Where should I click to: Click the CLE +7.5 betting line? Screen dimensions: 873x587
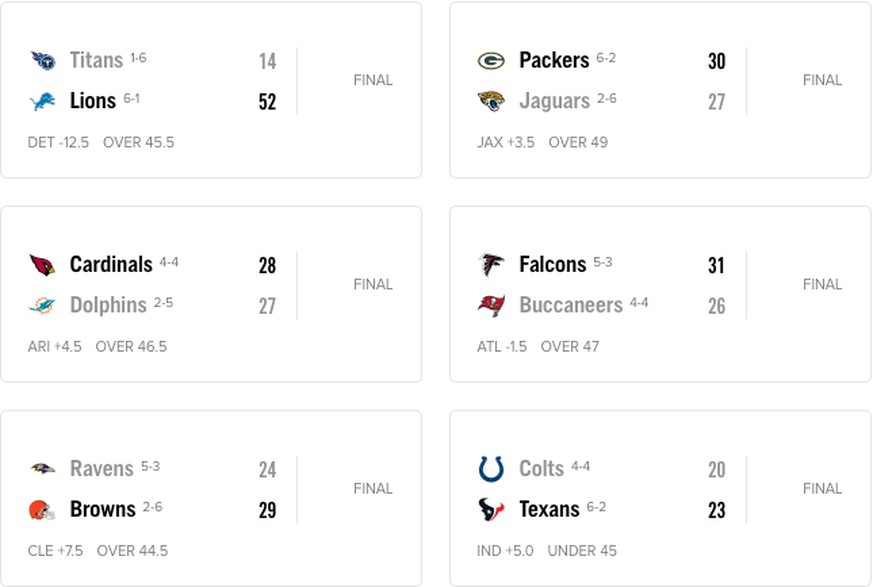point(55,551)
